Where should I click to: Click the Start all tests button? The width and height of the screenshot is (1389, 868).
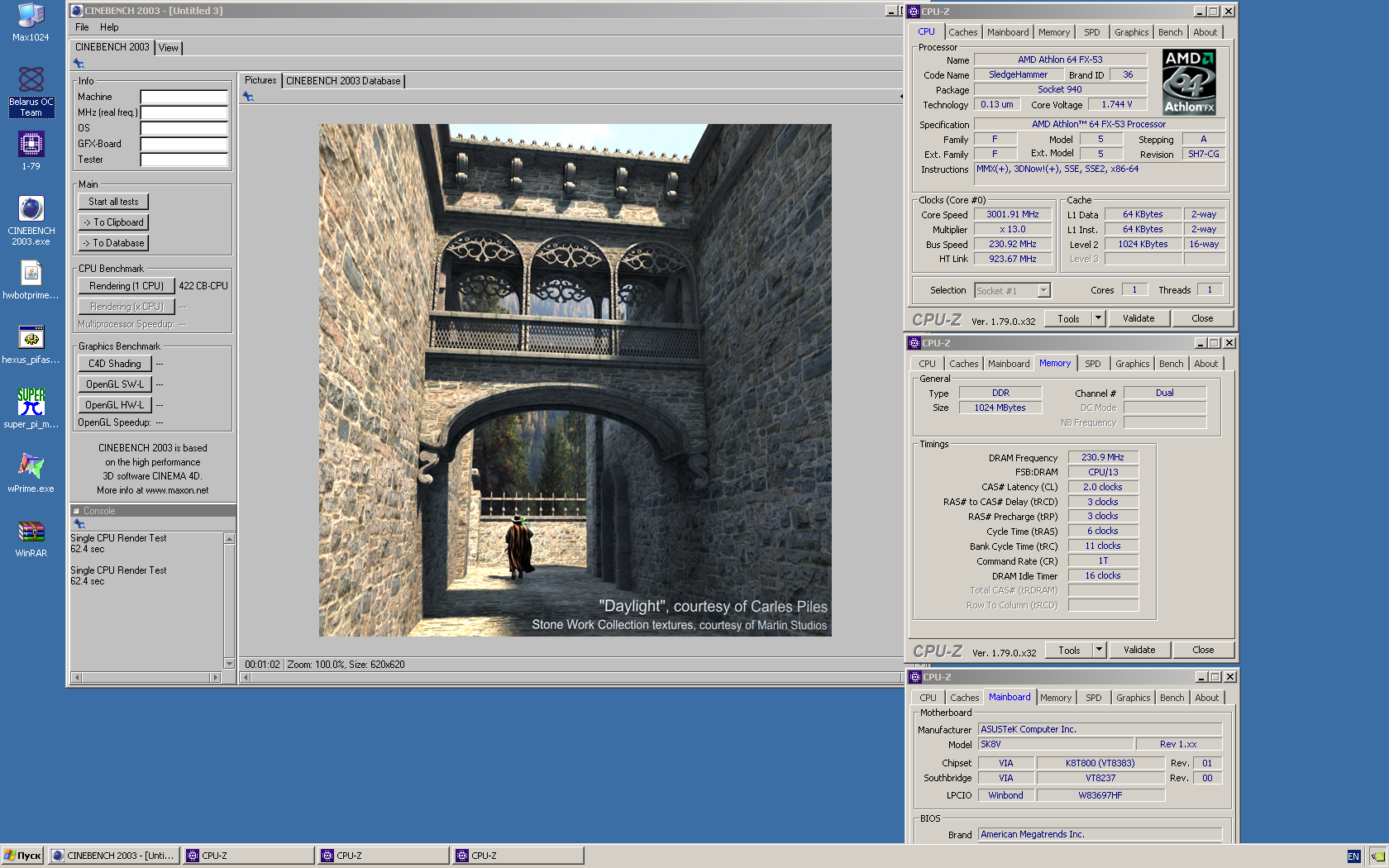pos(113,202)
